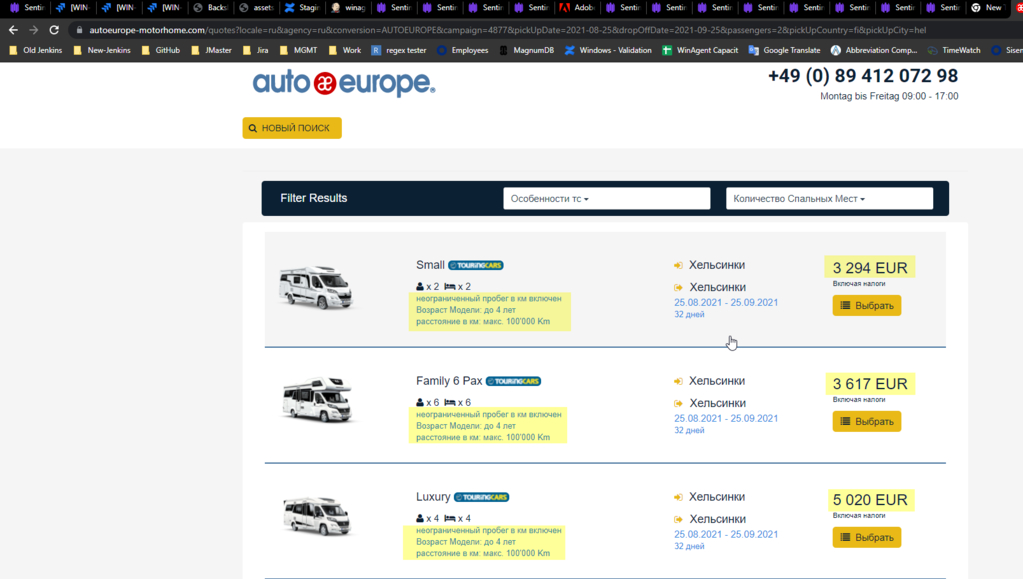
Task: Click the Filter Results heading
Action: click(x=314, y=198)
